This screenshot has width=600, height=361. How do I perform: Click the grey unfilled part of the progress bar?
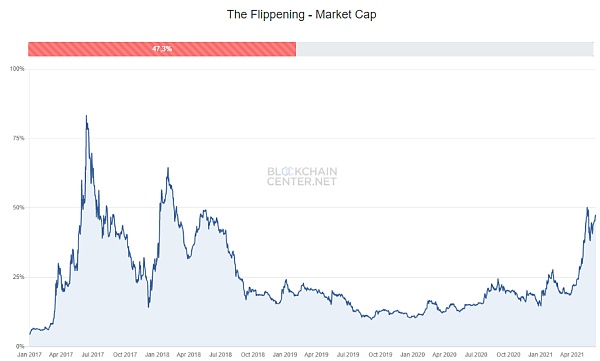(445, 49)
